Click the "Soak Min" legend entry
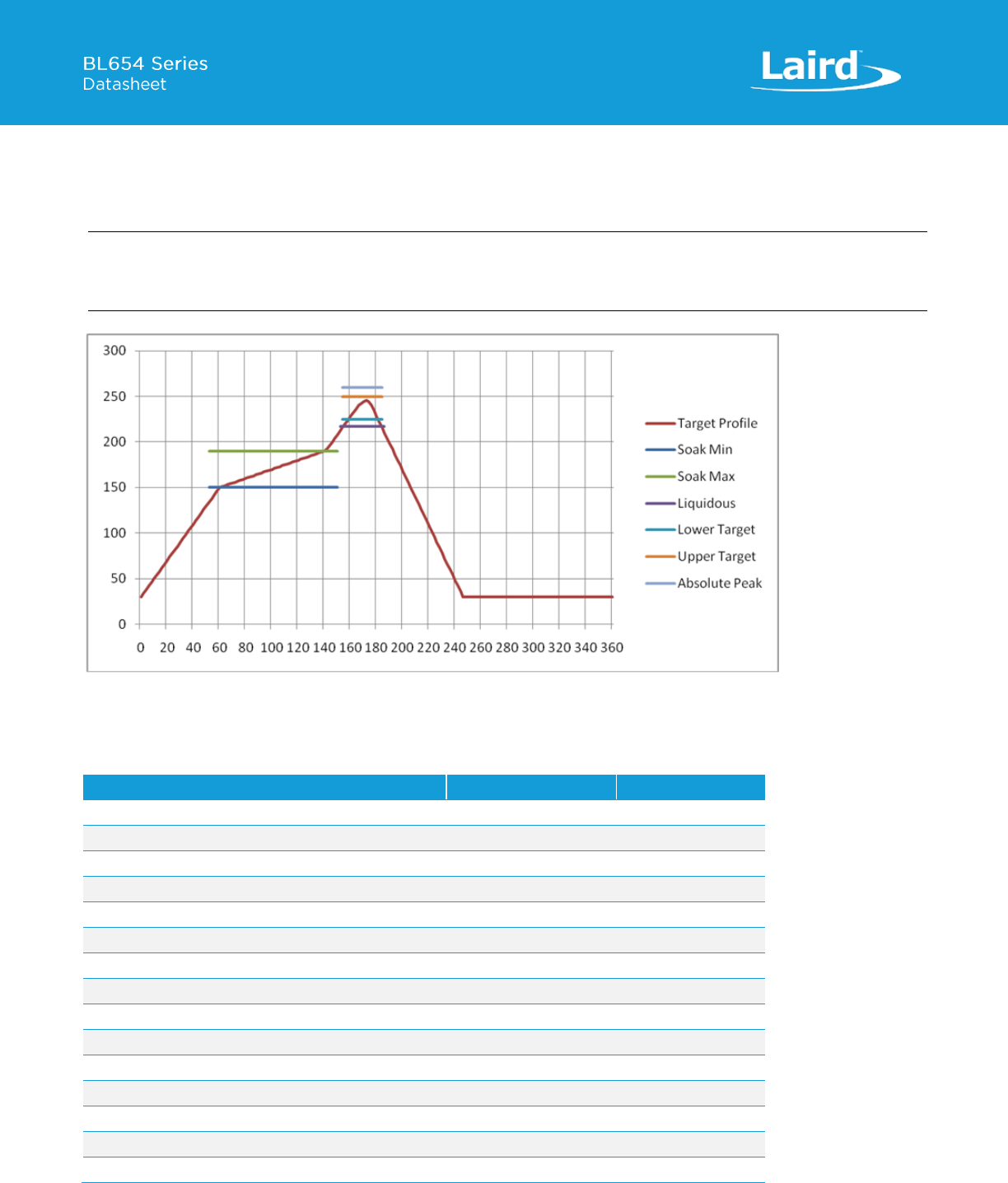1008x1183 pixels. pos(689,449)
